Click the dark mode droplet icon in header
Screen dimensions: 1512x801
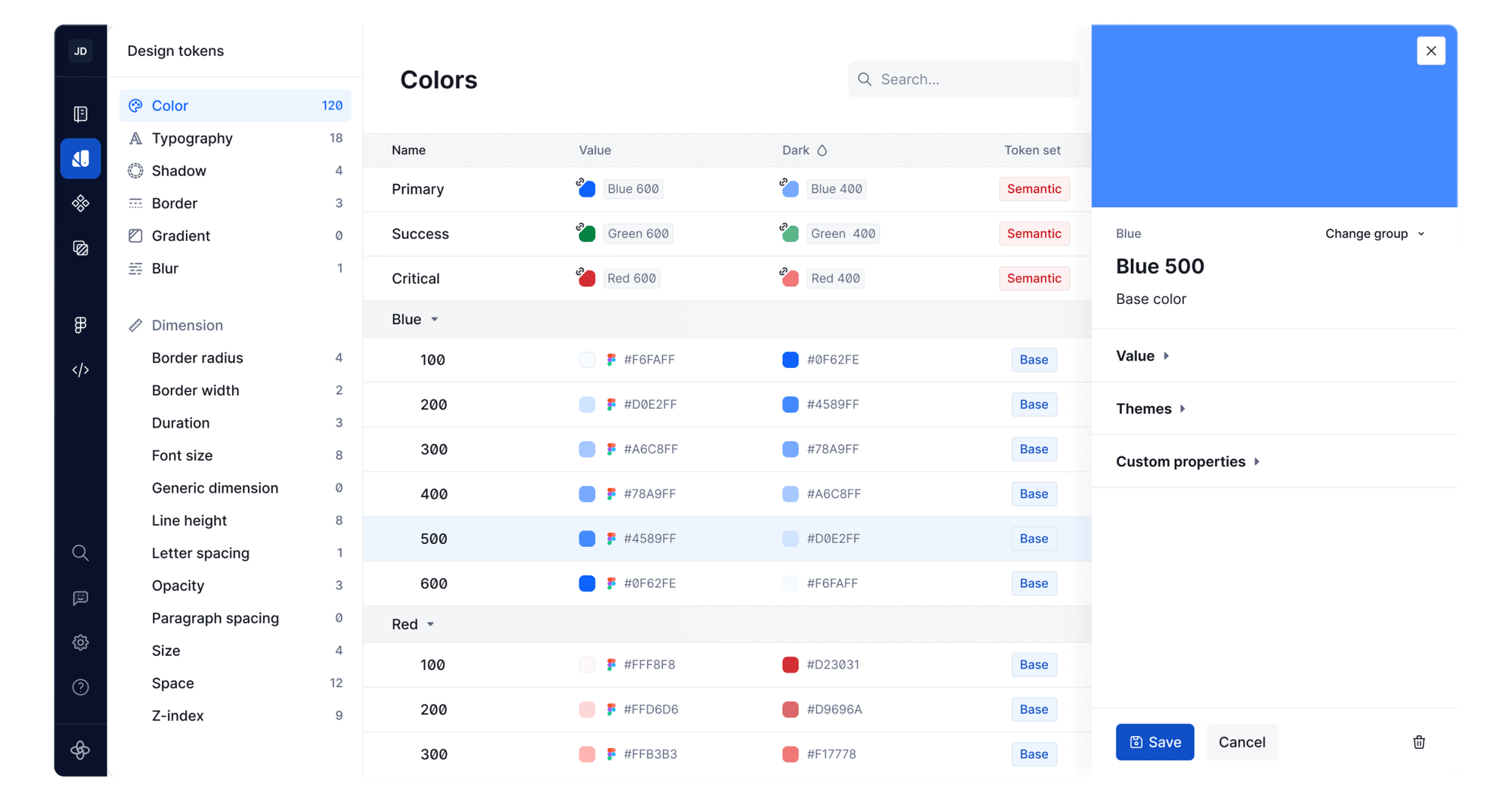point(822,150)
